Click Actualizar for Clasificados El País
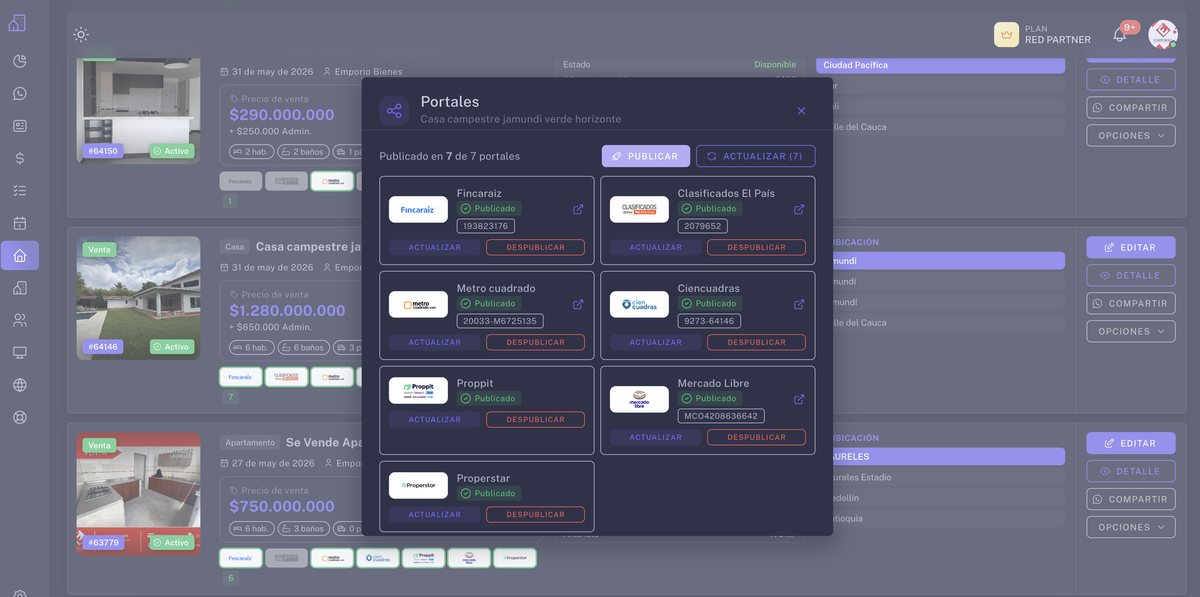 pos(656,247)
